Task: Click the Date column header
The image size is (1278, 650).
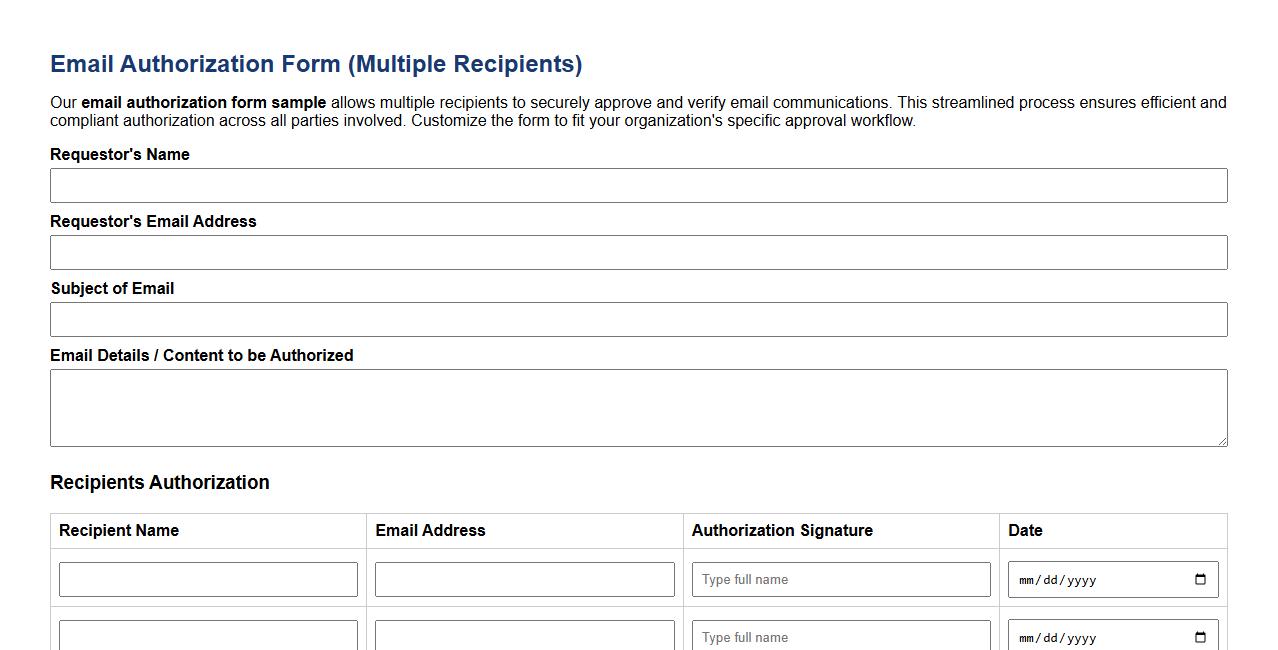Action: (x=1026, y=530)
